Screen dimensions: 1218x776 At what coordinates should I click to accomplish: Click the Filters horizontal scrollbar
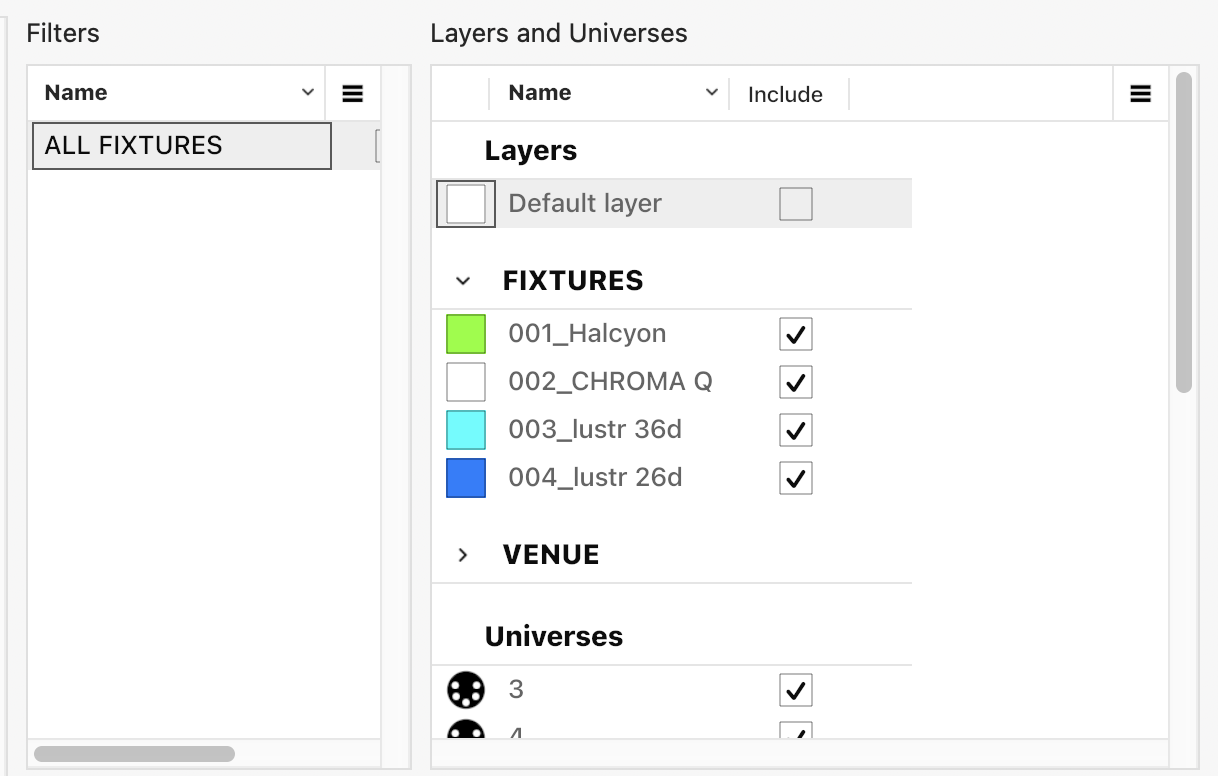tap(134, 753)
